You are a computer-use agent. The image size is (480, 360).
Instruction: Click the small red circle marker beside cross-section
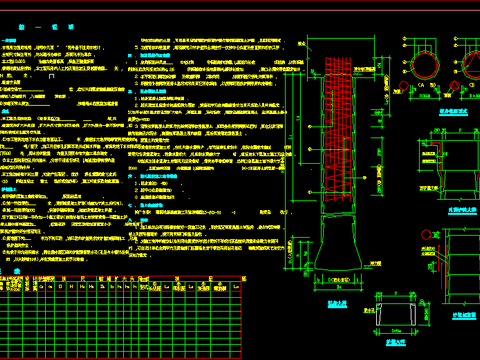pyautogui.click(x=404, y=86)
